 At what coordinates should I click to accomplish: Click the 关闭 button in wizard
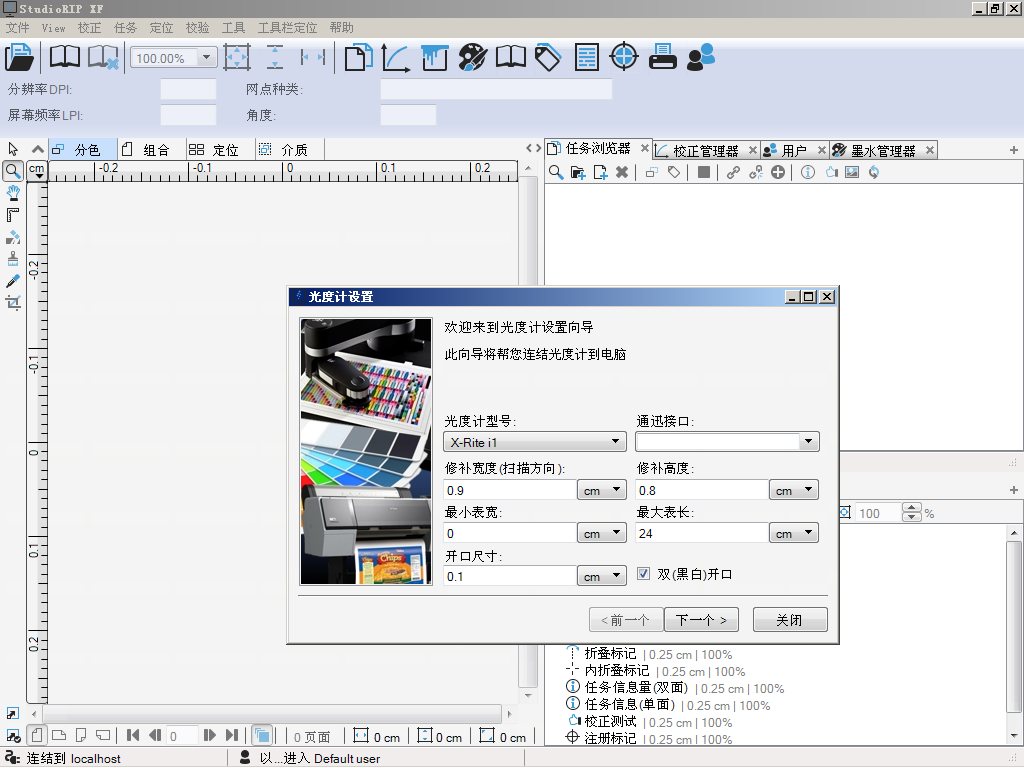790,620
